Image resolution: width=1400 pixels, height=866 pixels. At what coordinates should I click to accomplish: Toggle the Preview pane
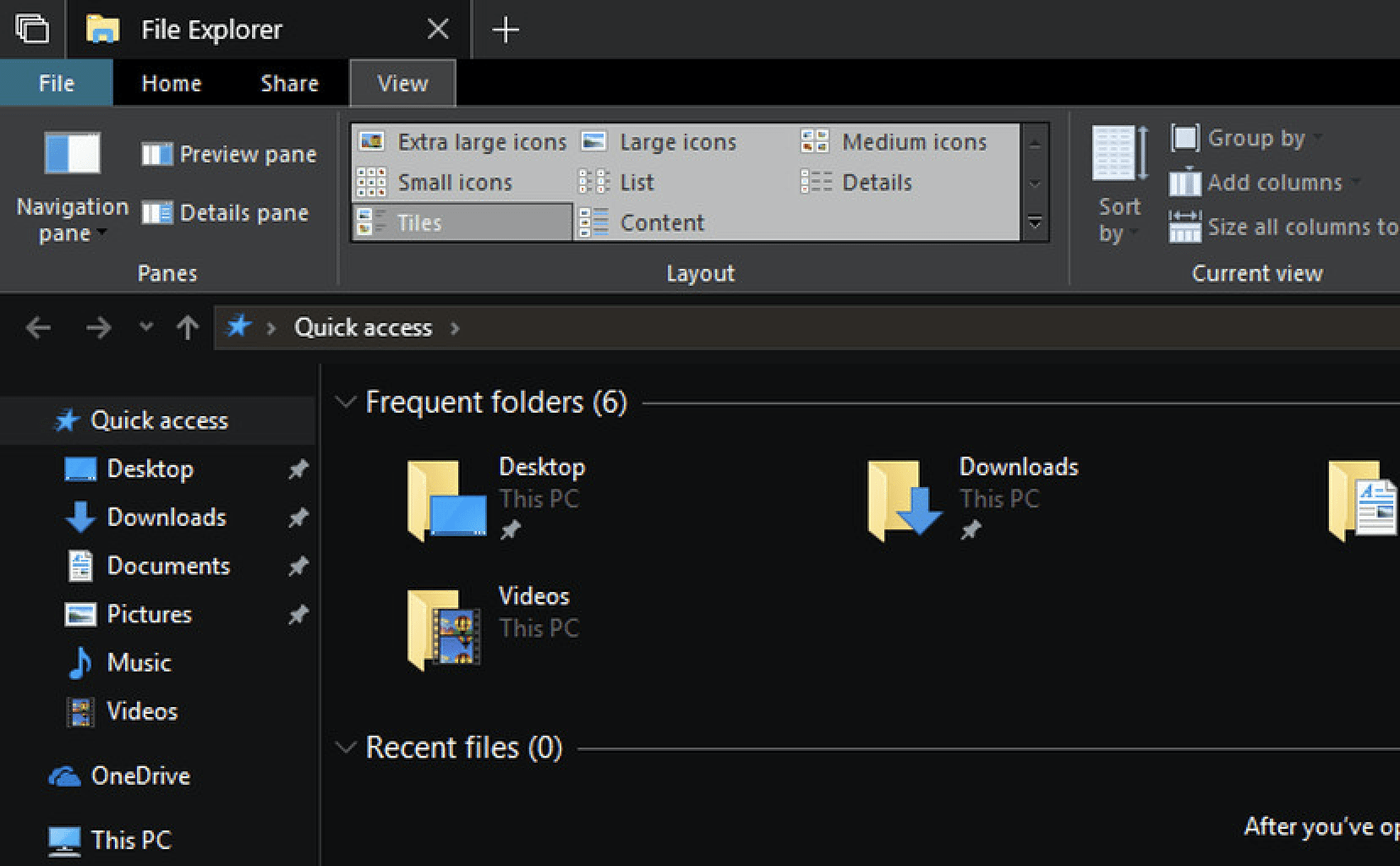[229, 154]
